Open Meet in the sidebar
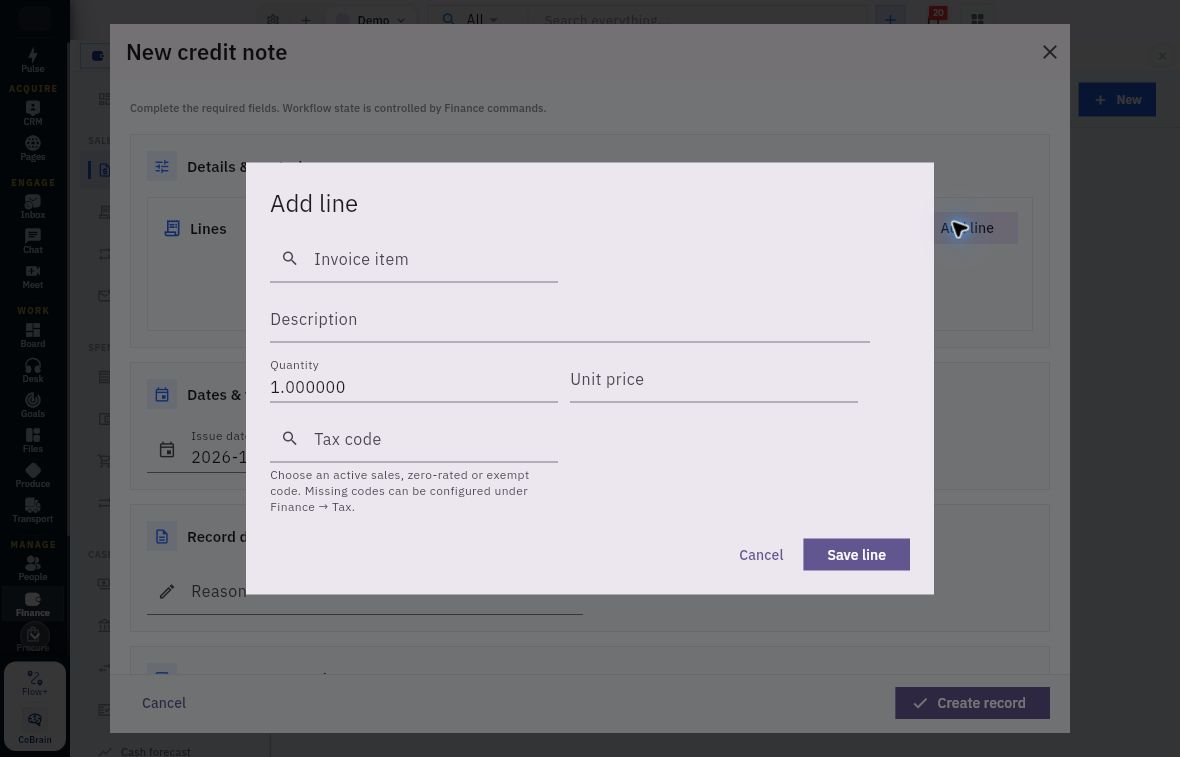Viewport: 1180px width, 757px height. coord(32,276)
